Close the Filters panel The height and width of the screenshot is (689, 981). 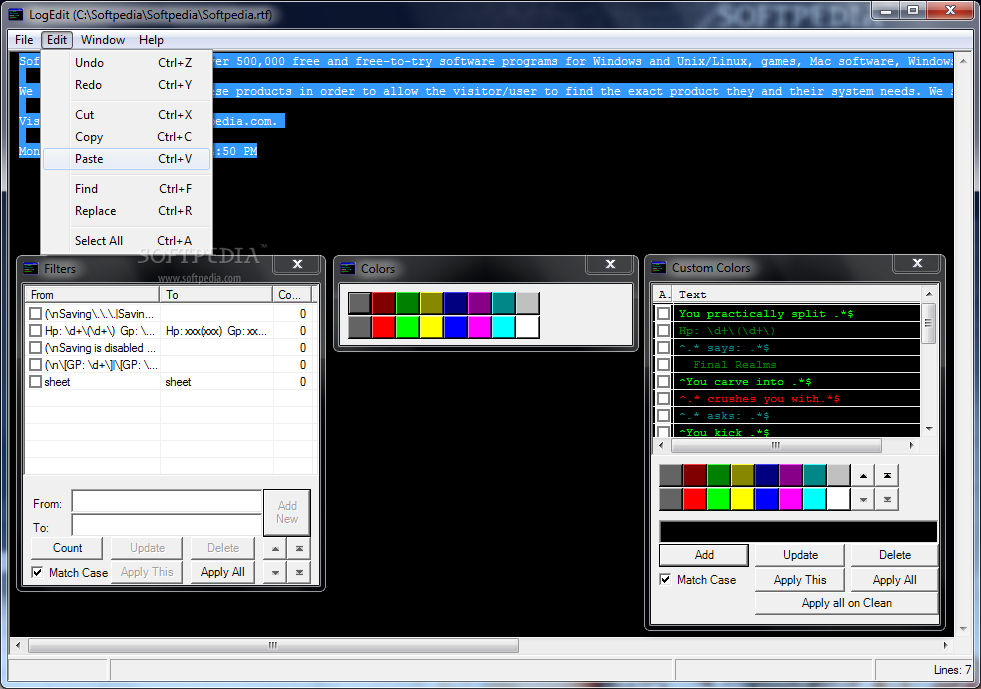tap(298, 264)
